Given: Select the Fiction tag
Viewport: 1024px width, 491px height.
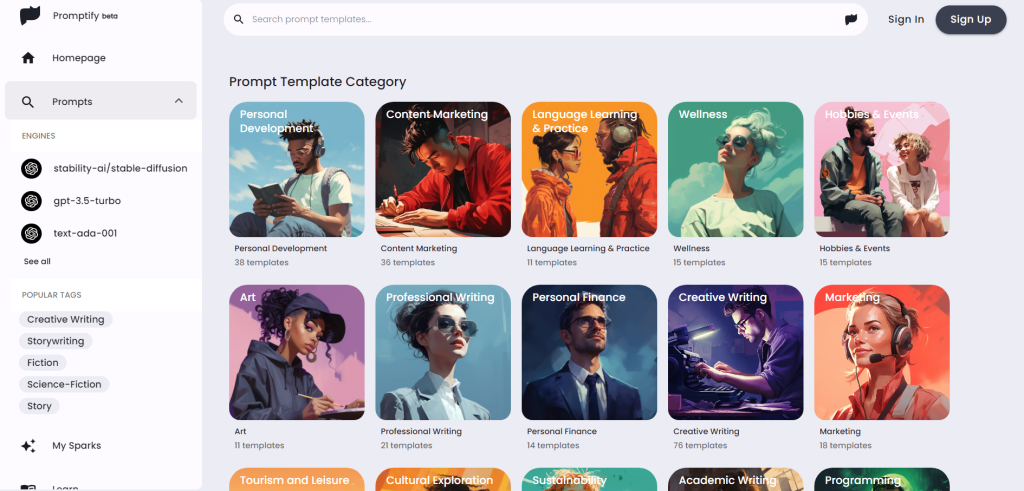Looking at the screenshot, I should [x=42, y=362].
